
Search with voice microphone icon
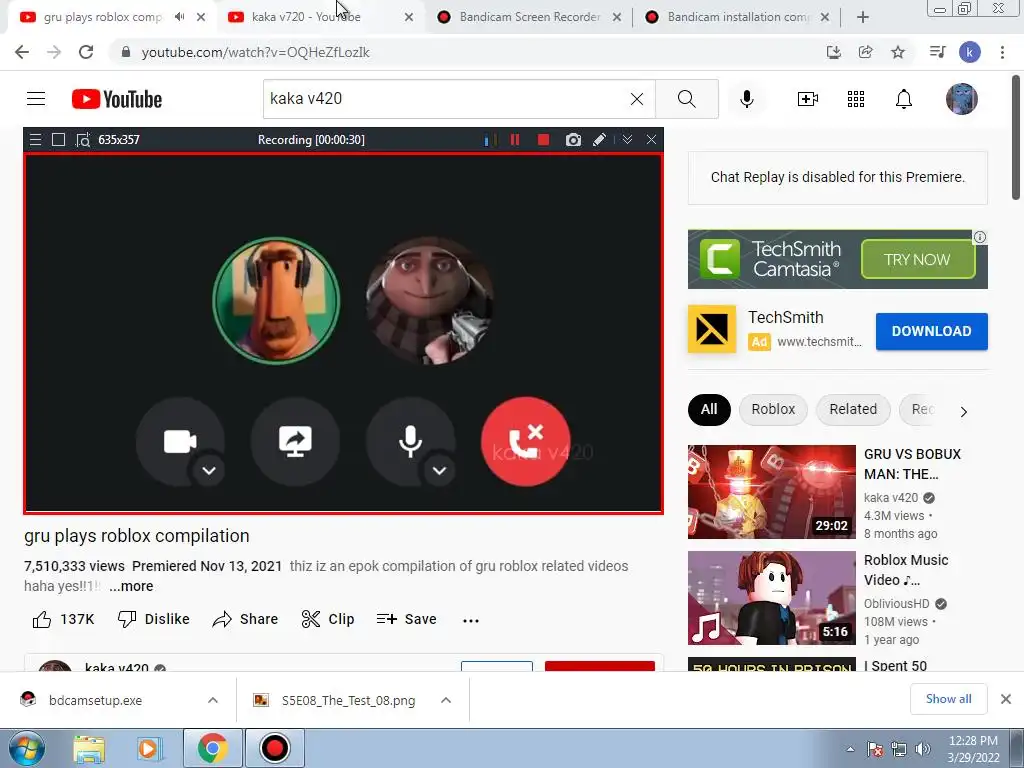(x=747, y=99)
